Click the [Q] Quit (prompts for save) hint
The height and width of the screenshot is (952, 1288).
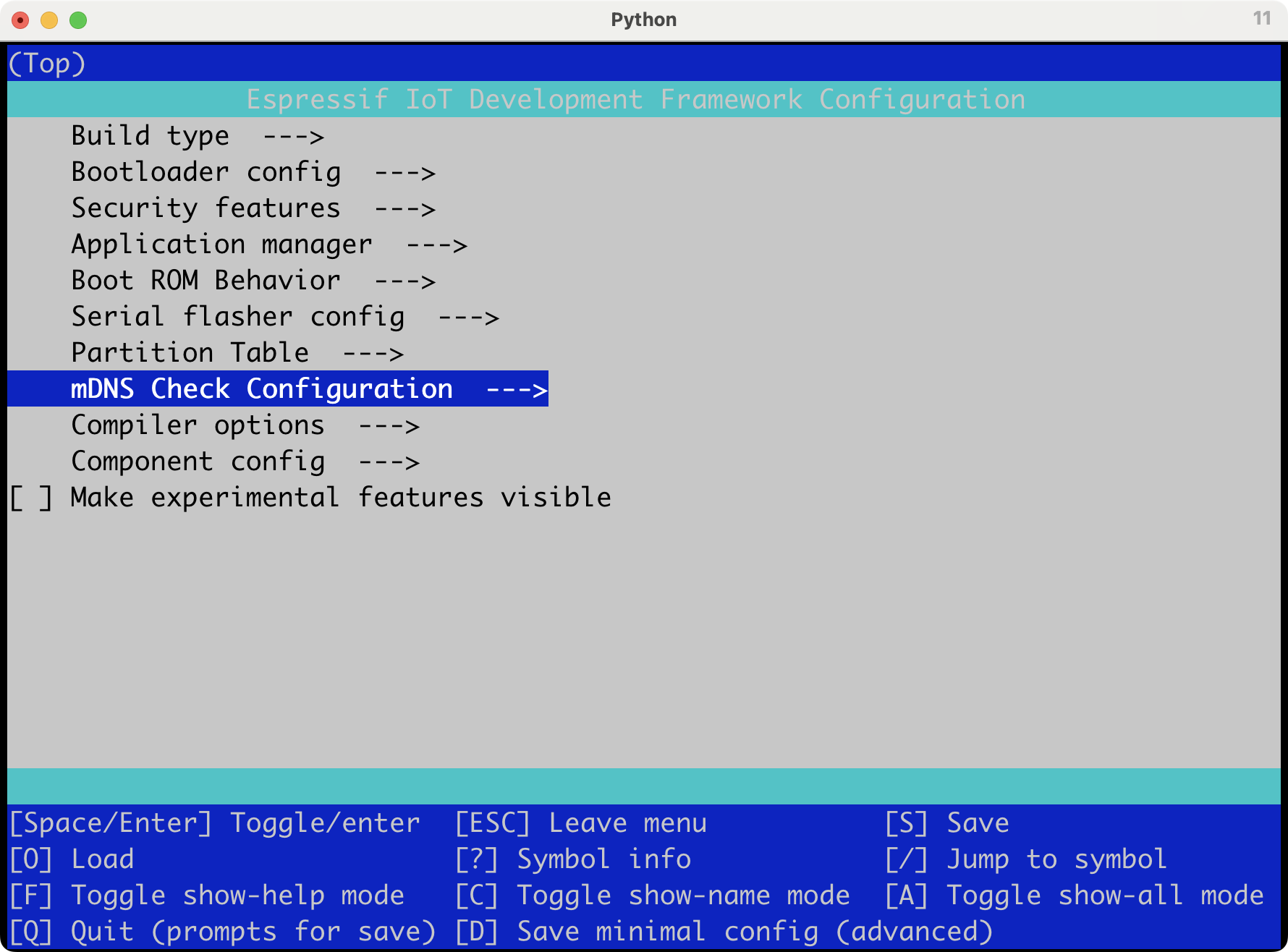[x=223, y=932]
